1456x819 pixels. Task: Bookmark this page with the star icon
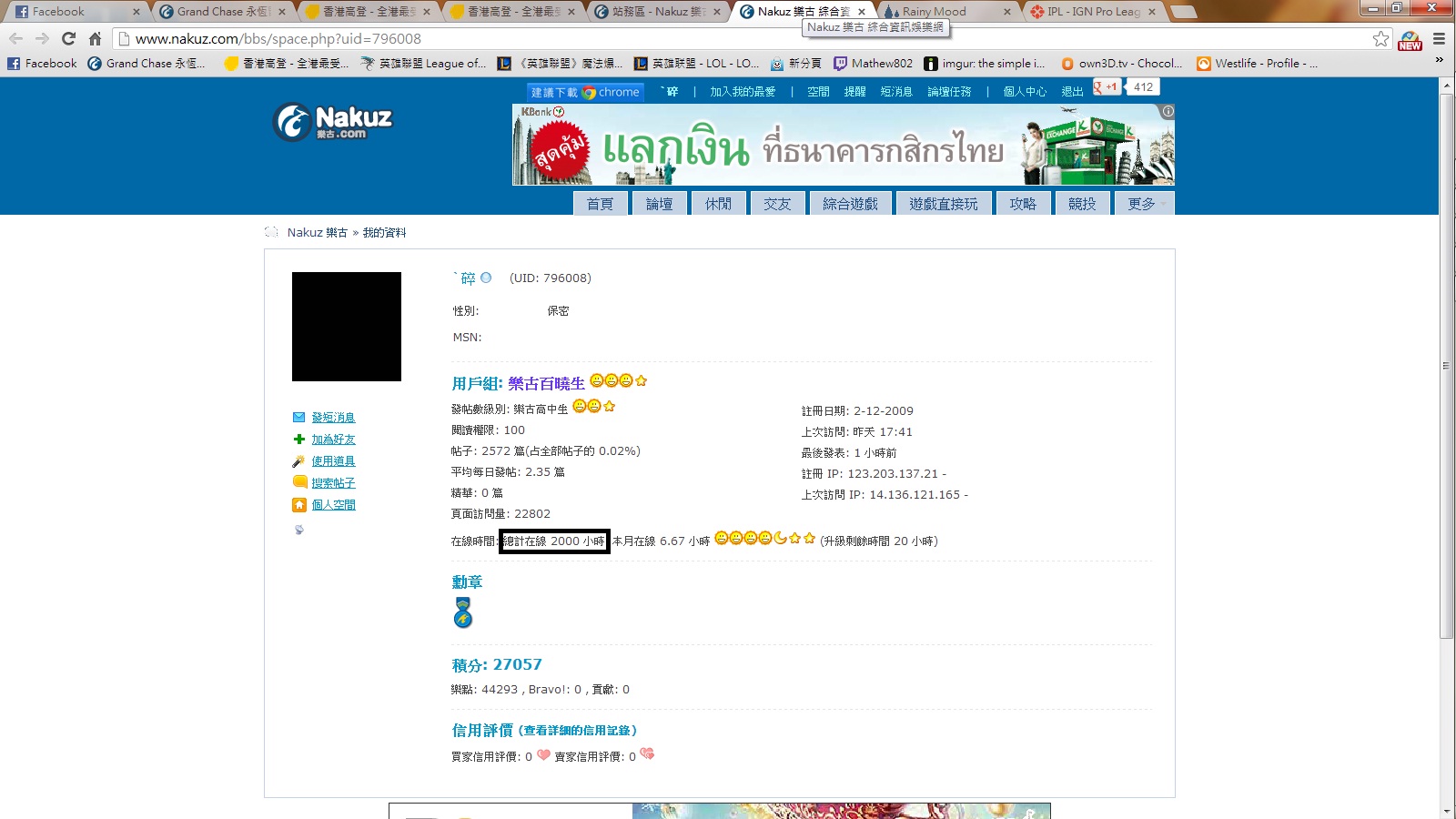[x=1380, y=39]
